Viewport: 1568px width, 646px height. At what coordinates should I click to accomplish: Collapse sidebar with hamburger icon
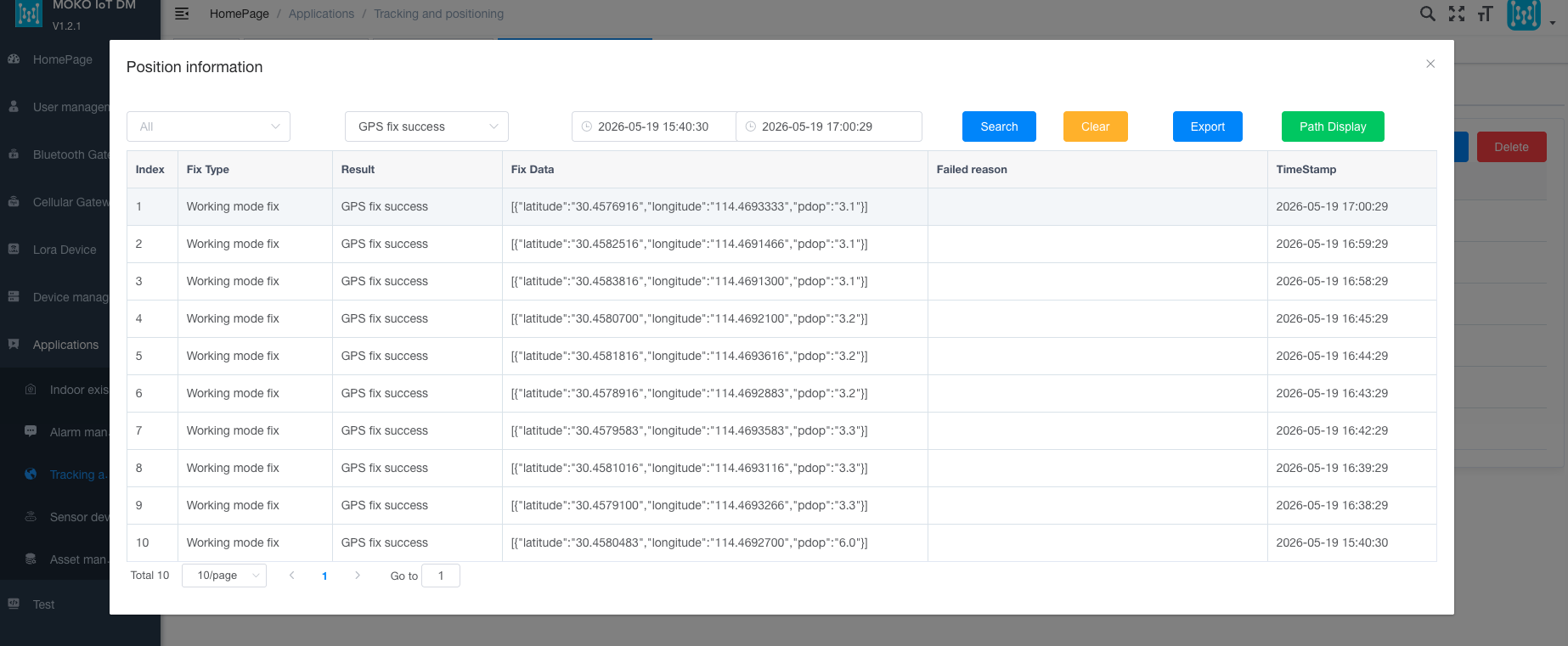click(182, 14)
